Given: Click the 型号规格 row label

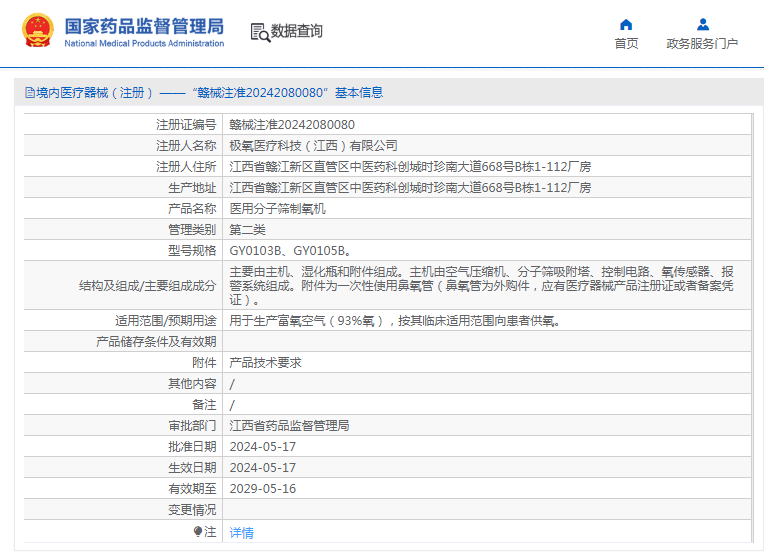Looking at the screenshot, I should pos(192,250).
